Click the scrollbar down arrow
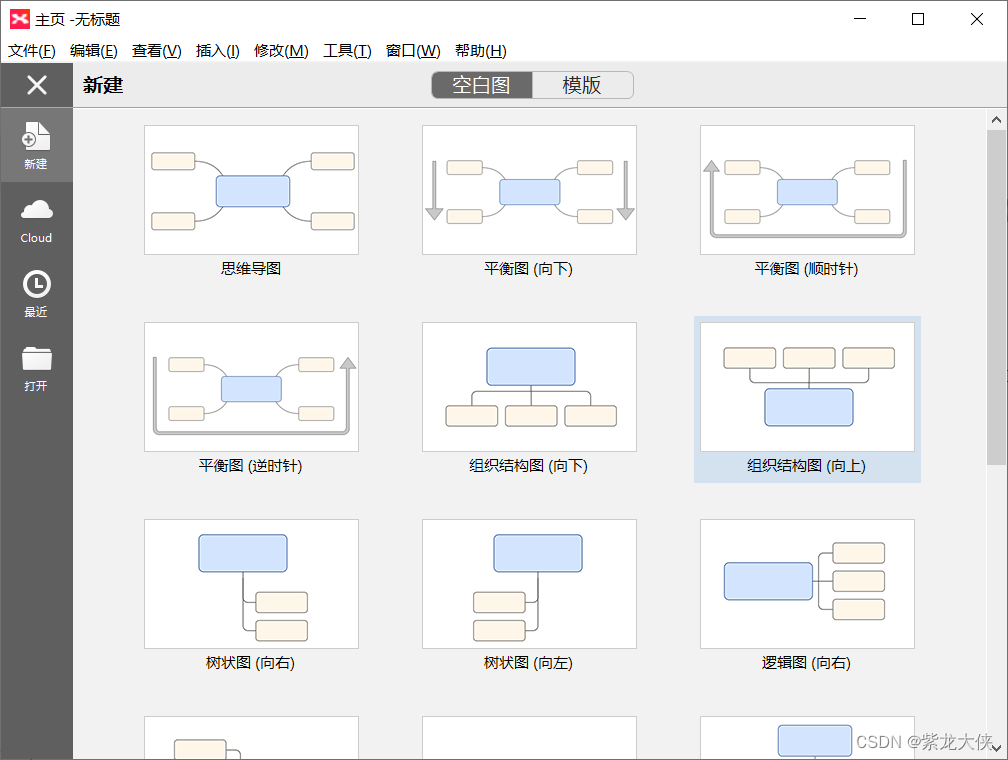 click(x=996, y=748)
